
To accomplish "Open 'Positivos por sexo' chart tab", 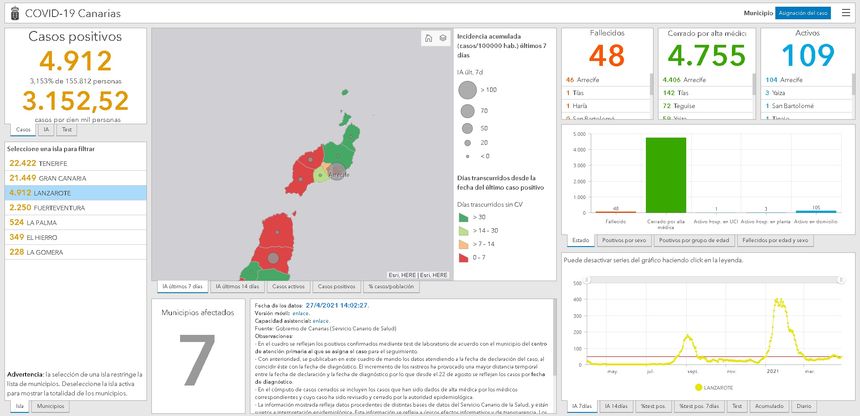I will 624,240.
